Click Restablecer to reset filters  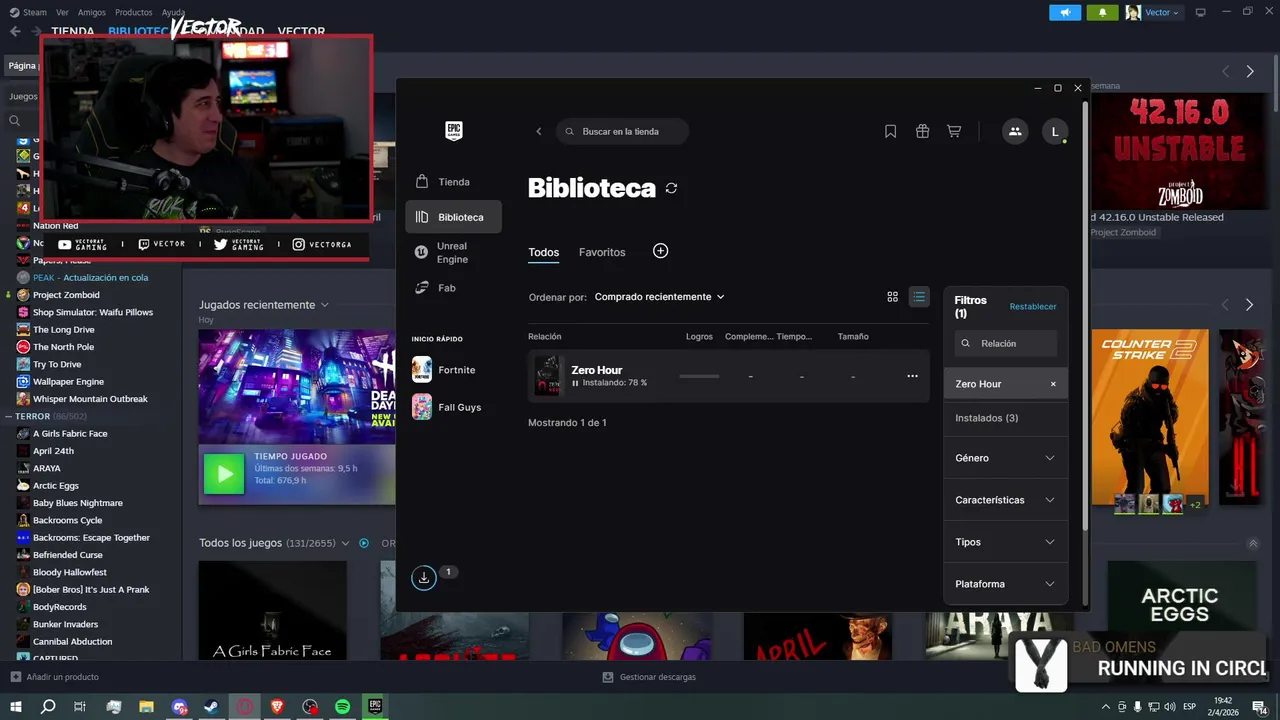[1033, 307]
